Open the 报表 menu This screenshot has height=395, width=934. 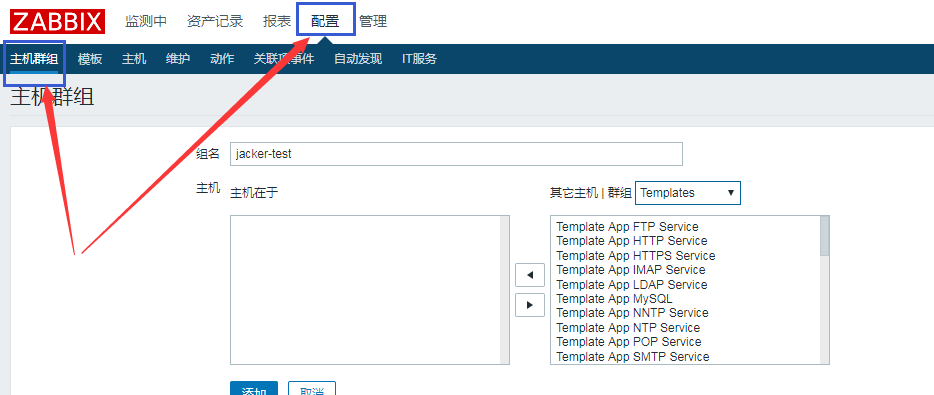click(x=277, y=21)
